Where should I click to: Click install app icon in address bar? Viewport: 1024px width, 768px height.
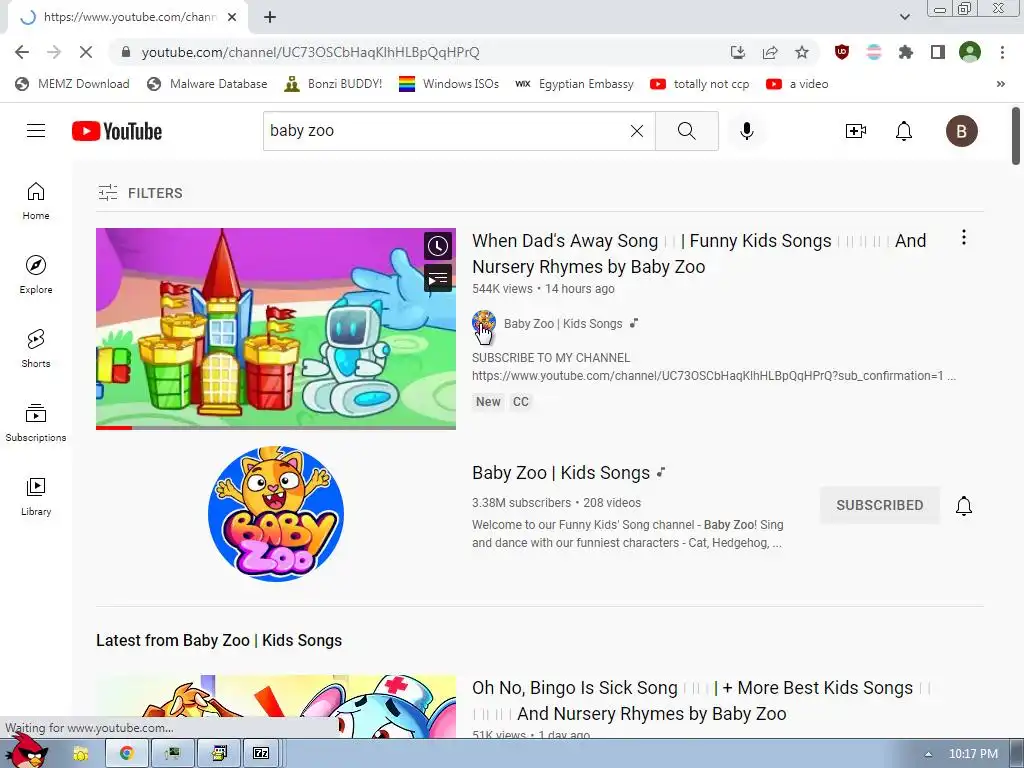coord(738,52)
